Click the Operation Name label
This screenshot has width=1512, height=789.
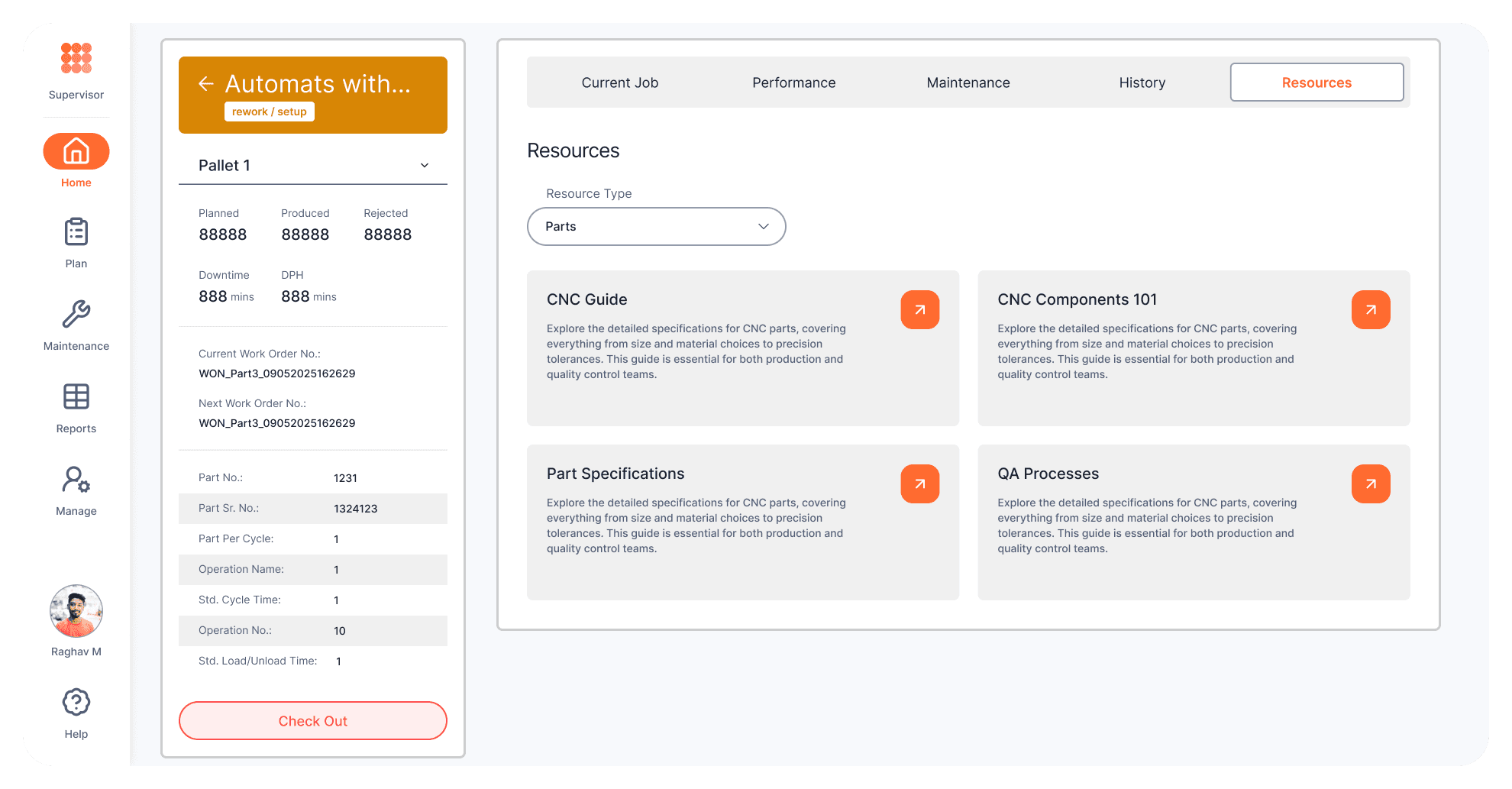pos(241,569)
